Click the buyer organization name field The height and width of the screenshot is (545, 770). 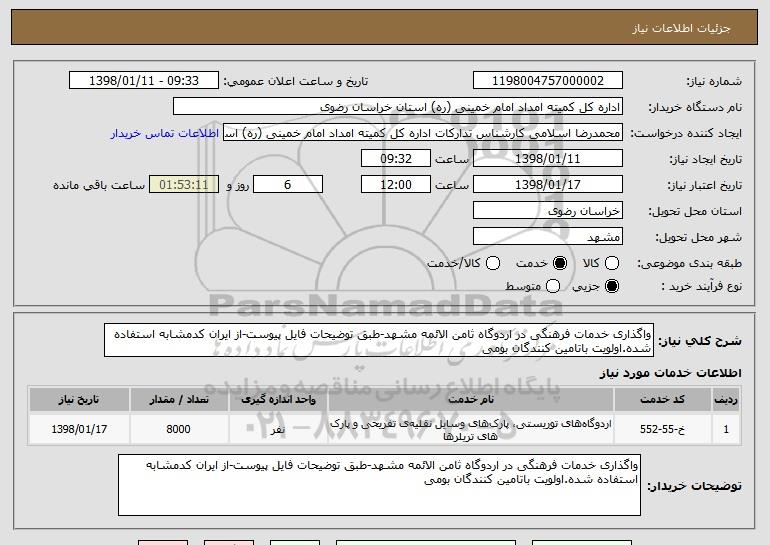pyautogui.click(x=398, y=107)
